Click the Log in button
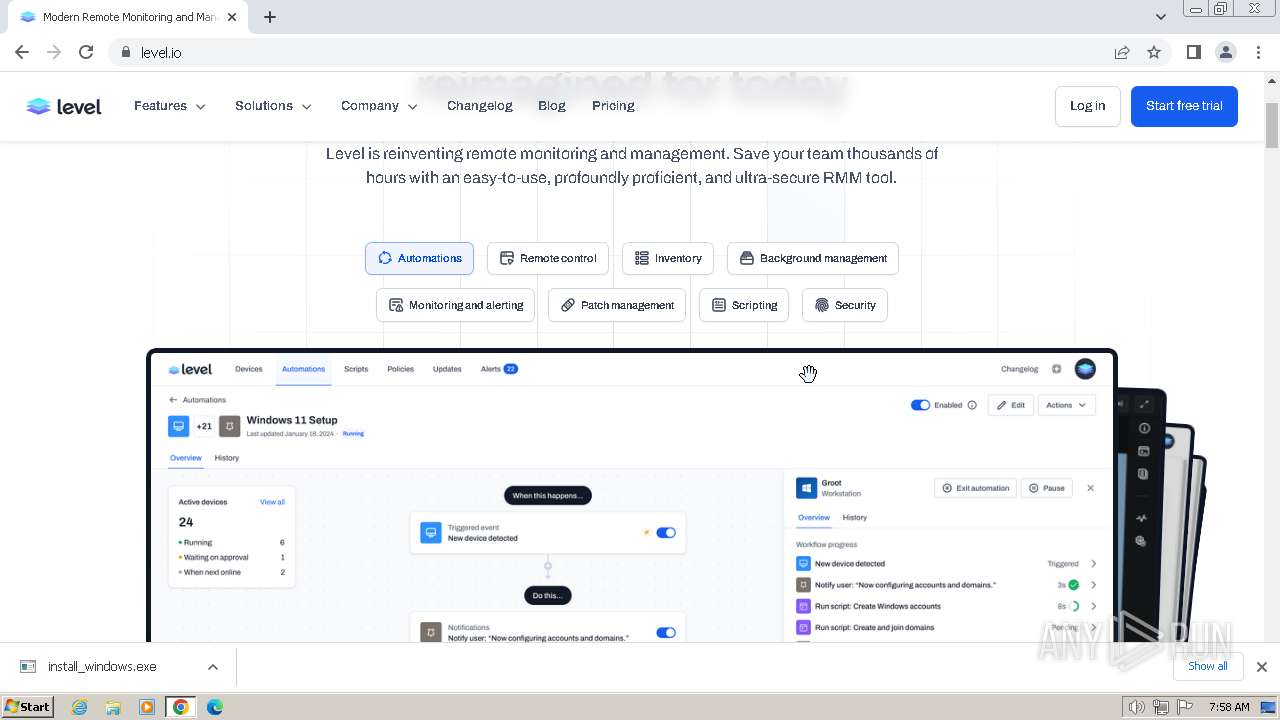The width and height of the screenshot is (1280, 720). coord(1088,106)
